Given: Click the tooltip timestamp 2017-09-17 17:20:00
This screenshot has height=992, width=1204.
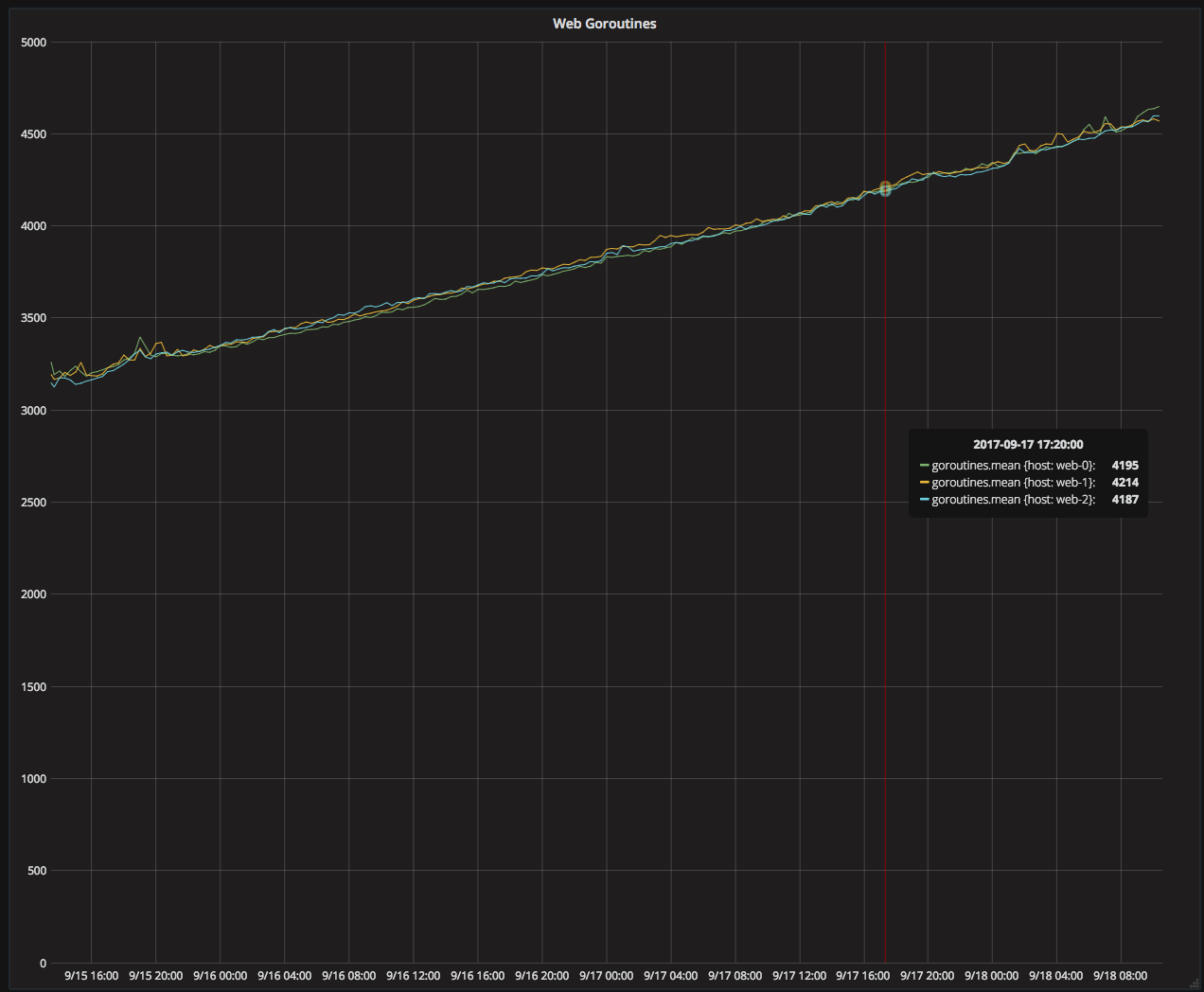Looking at the screenshot, I should pos(1028,443).
